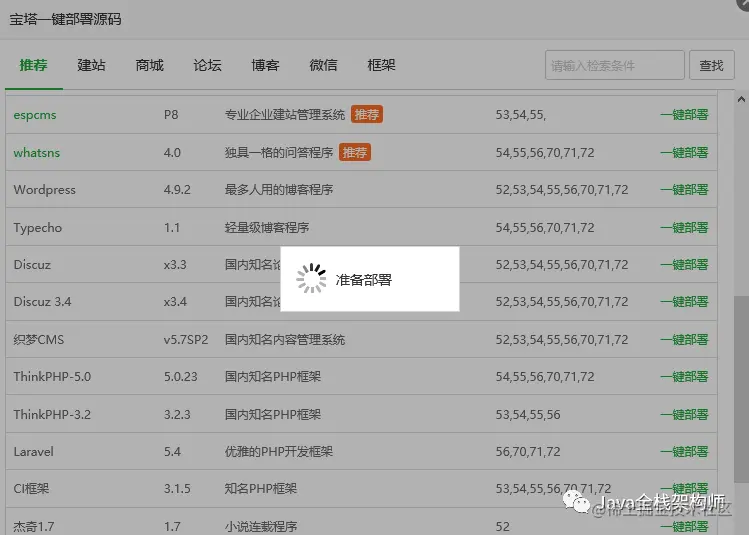Image resolution: width=749 pixels, height=535 pixels.
Task: Click the scrollbar up arrow
Action: tap(741, 99)
